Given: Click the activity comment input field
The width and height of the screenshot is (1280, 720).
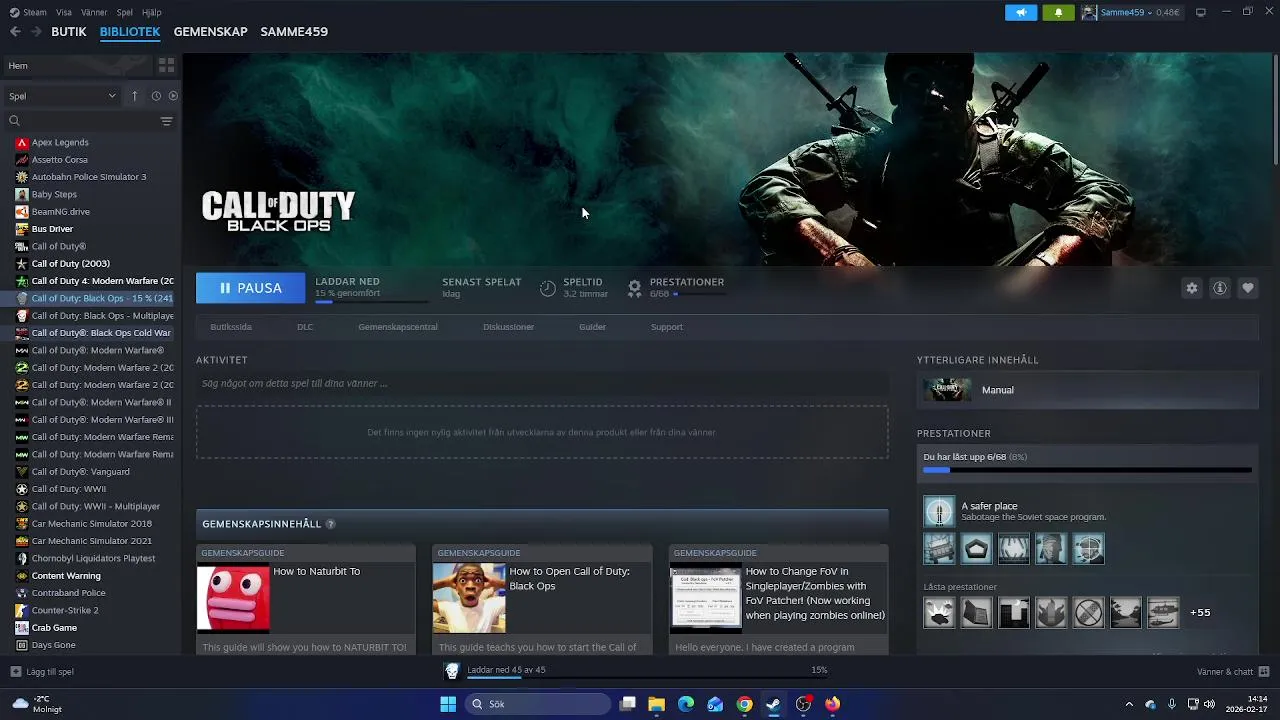Looking at the screenshot, I should [x=542, y=383].
